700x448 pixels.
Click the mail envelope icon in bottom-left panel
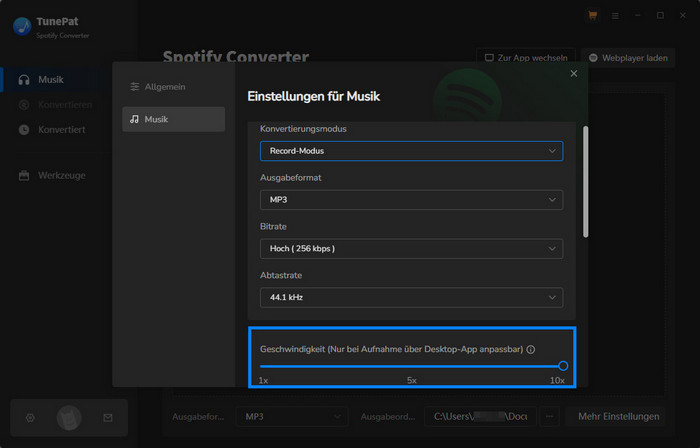pos(108,418)
